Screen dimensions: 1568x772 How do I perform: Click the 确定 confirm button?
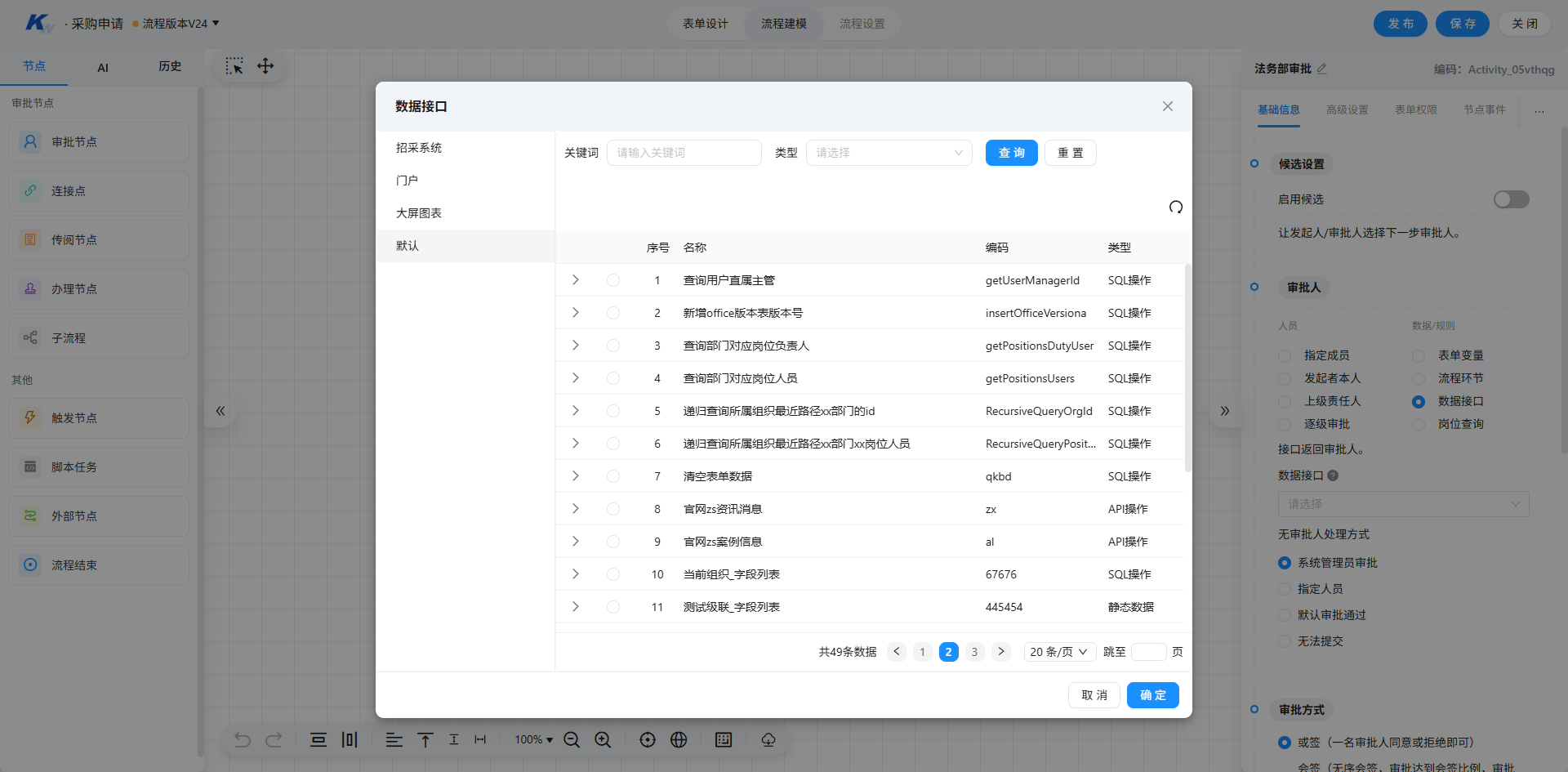click(1152, 695)
